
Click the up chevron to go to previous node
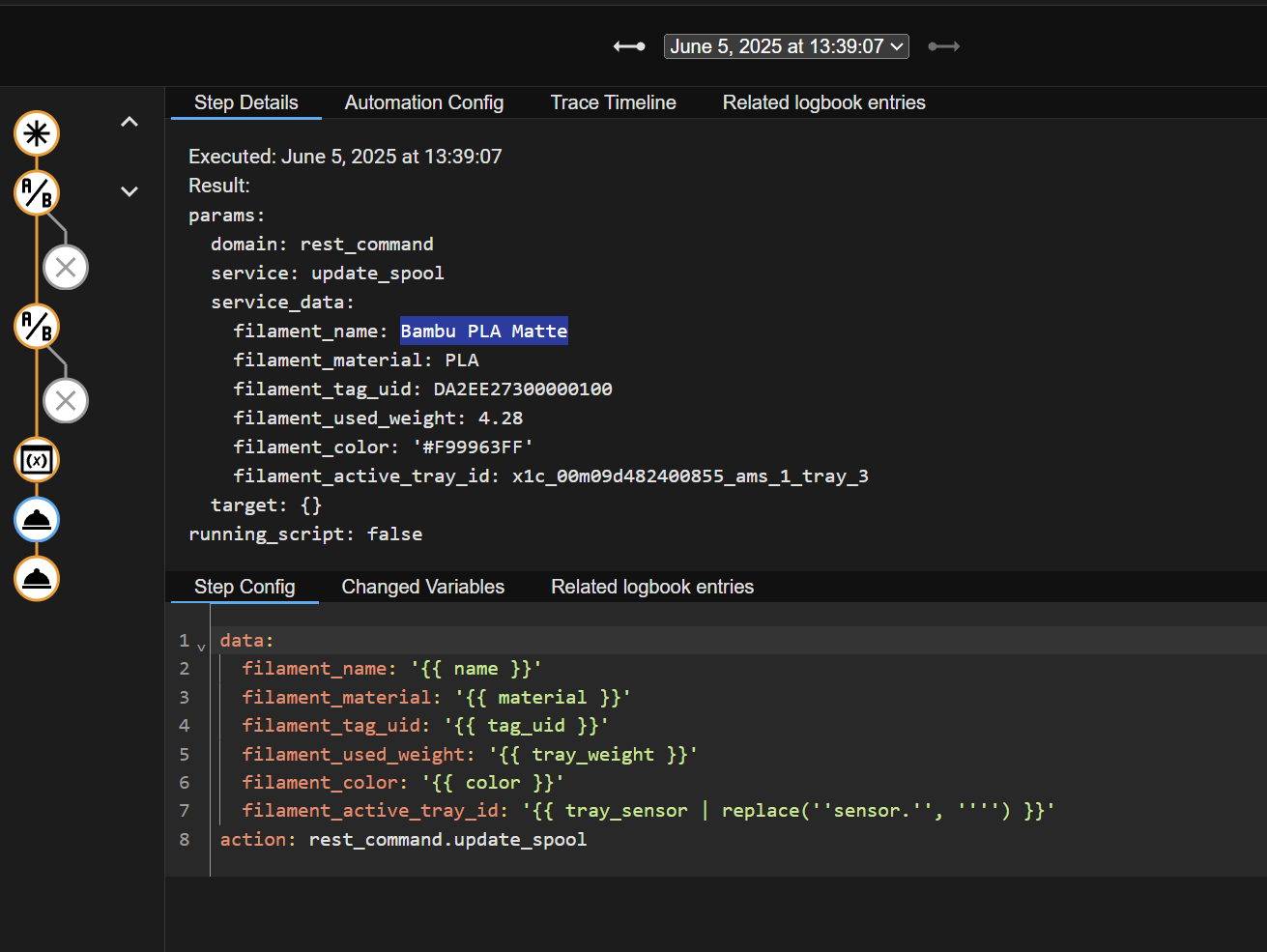[129, 121]
